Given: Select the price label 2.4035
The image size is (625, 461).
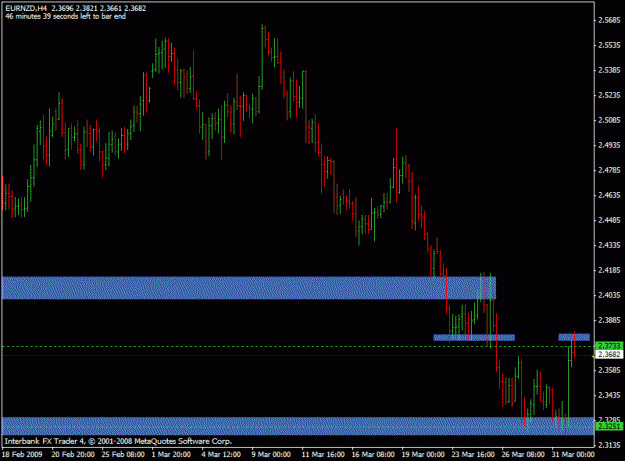Looking at the screenshot, I should pyautogui.click(x=609, y=295).
